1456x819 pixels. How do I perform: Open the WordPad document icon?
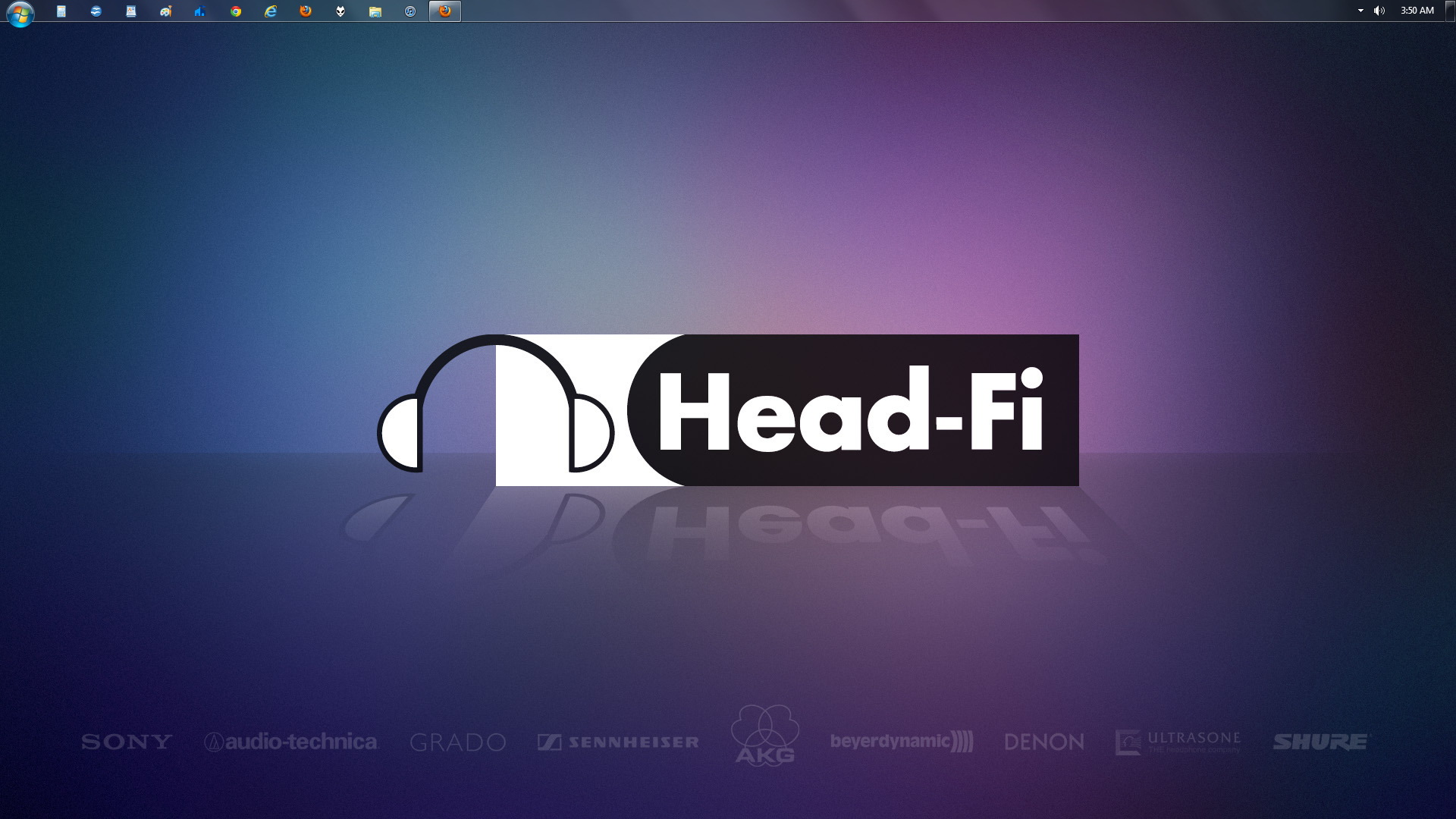[x=131, y=11]
